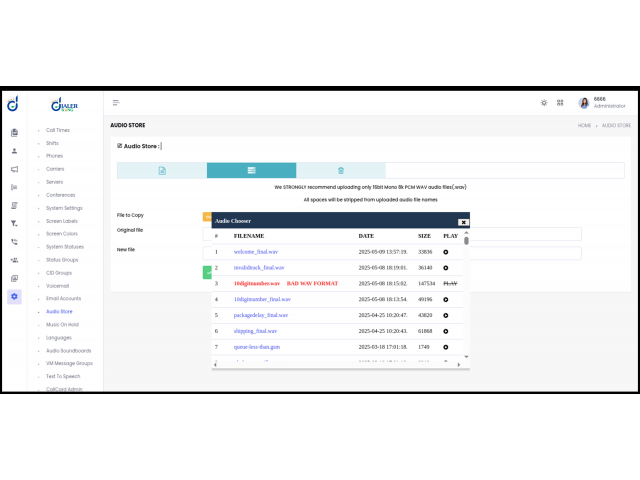Play the shipping_final.wav audio file
Image resolution: width=640 pixels, height=480 pixels.
[x=446, y=330]
